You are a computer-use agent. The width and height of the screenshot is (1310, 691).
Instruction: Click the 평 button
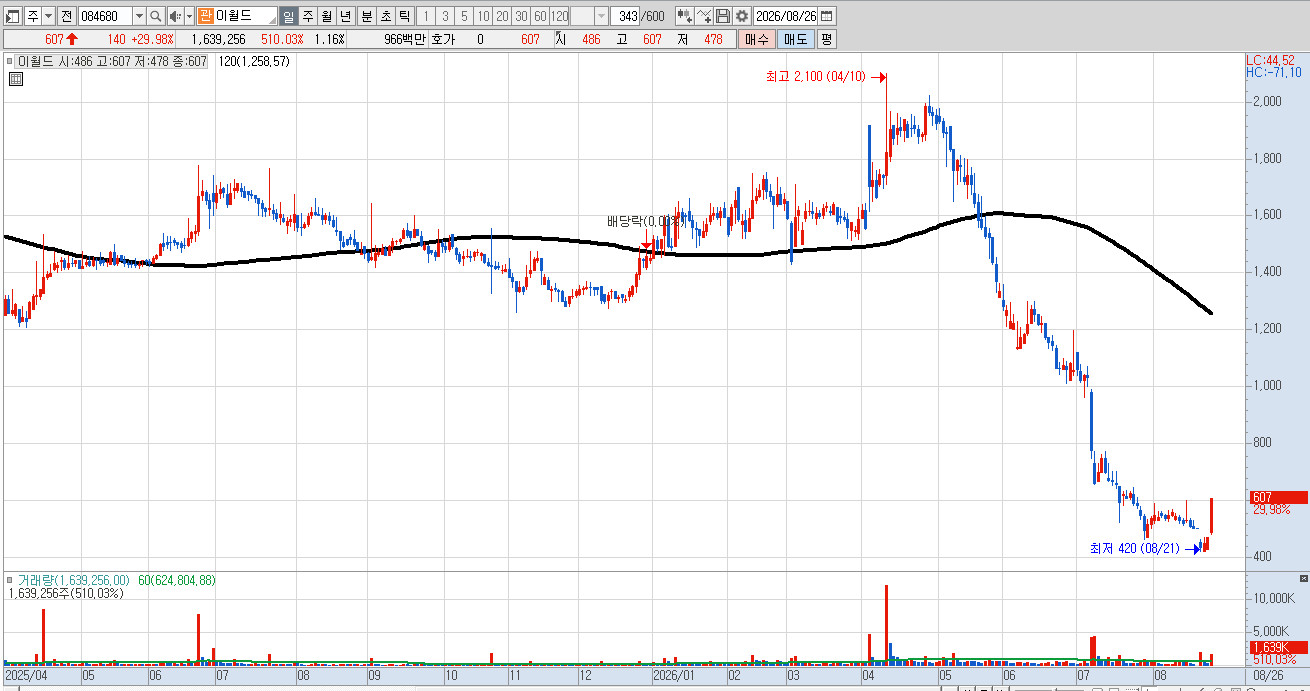click(x=826, y=39)
